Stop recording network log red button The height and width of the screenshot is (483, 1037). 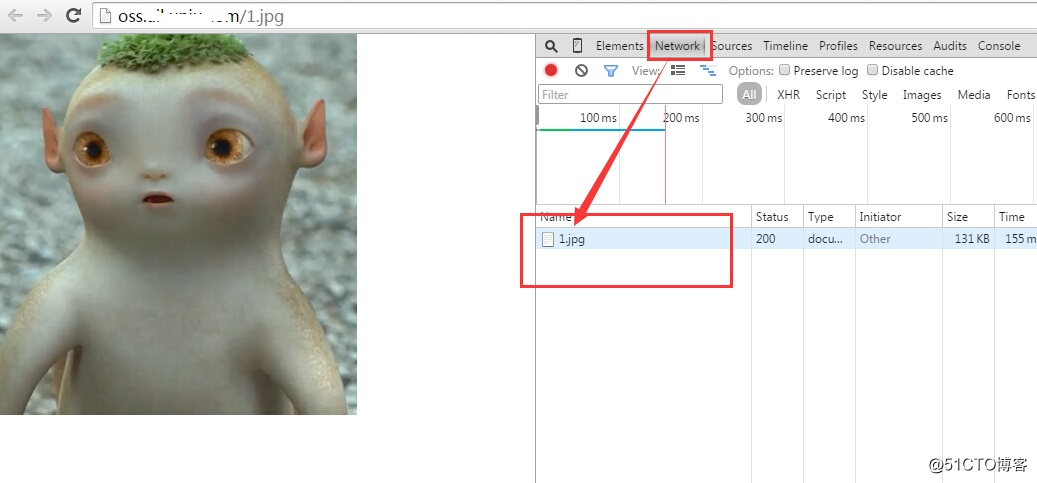551,70
